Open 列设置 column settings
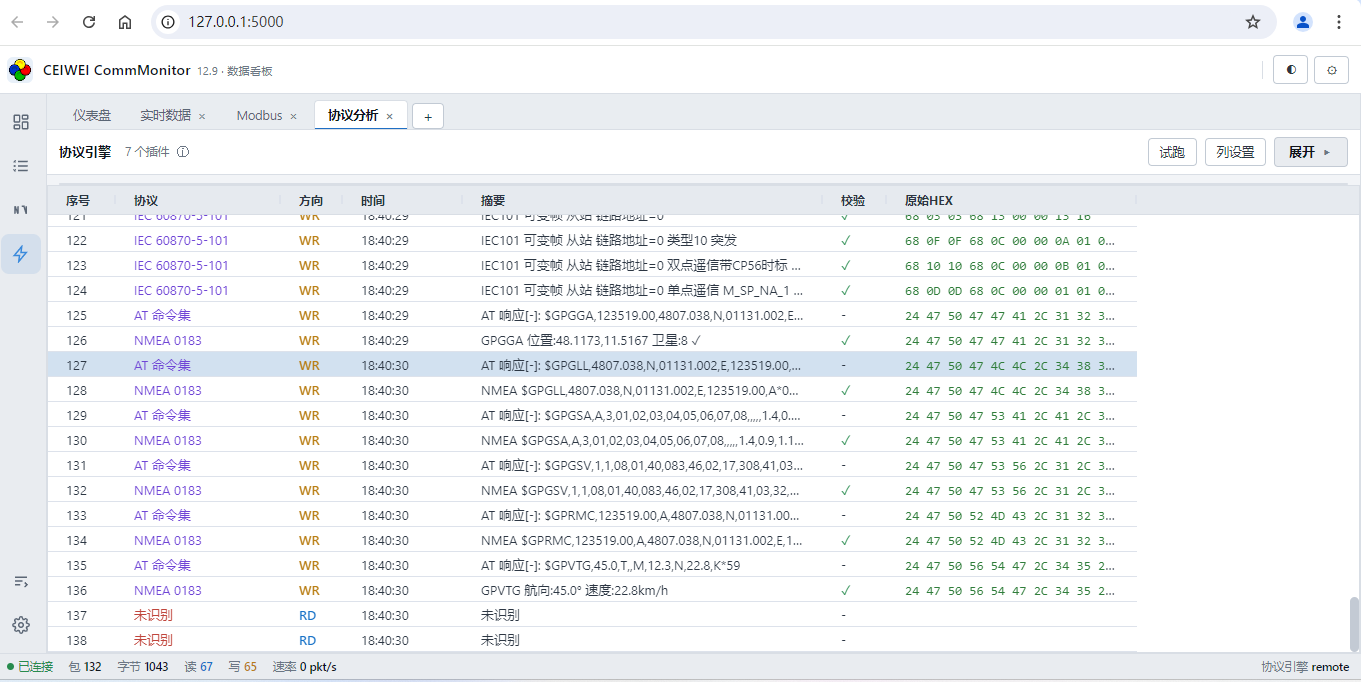Image resolution: width=1361 pixels, height=682 pixels. click(x=1235, y=152)
